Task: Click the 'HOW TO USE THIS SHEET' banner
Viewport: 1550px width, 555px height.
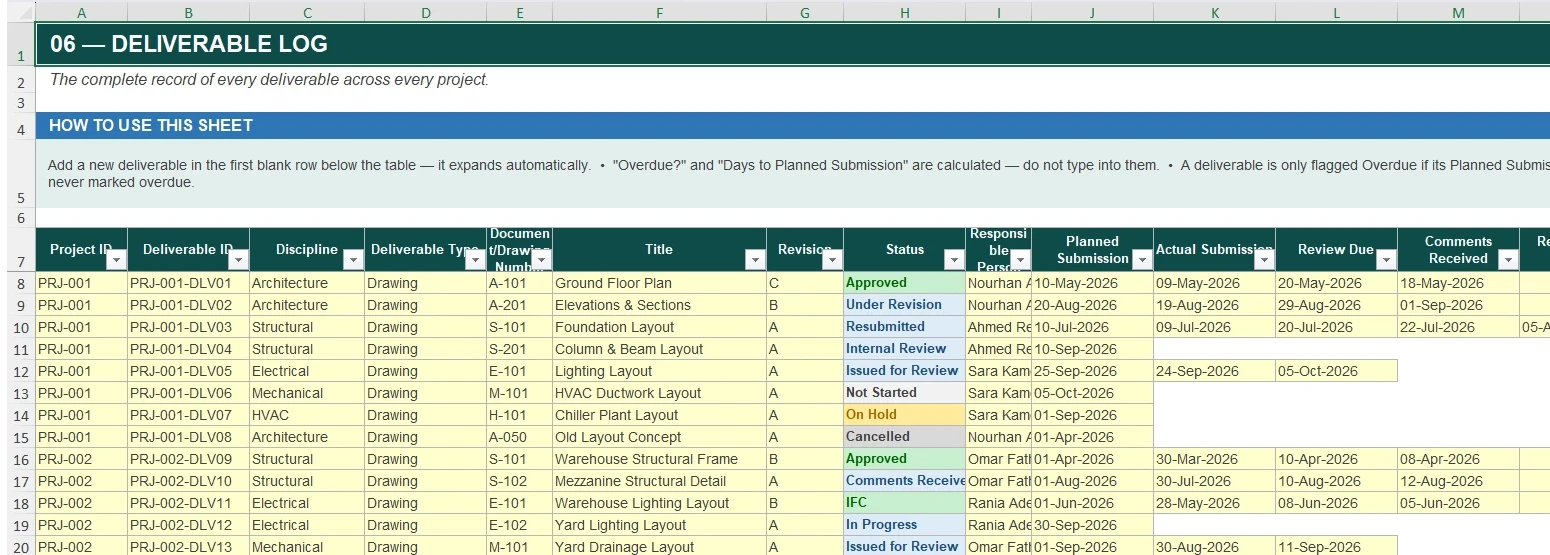Action: (x=792, y=126)
